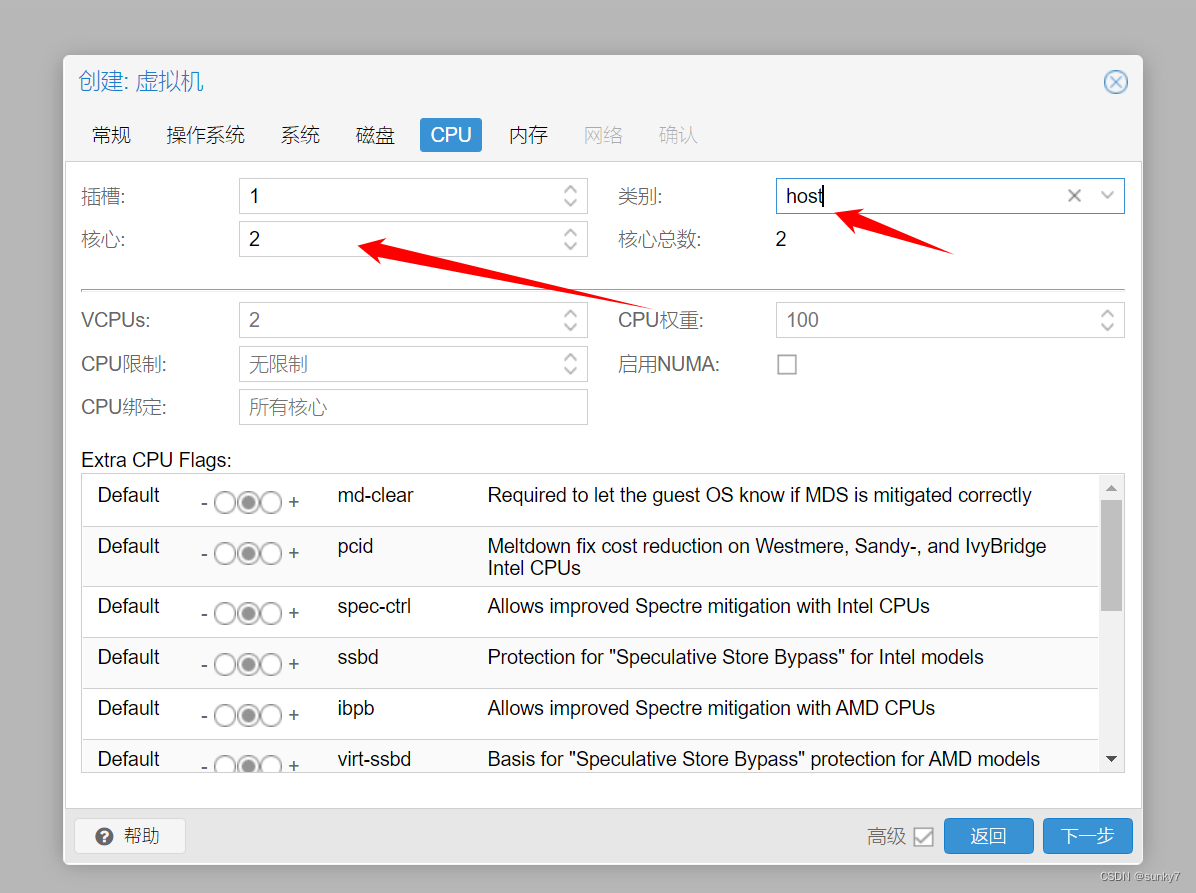Decrease 核心 value with the down stepper arrow
Screen dimensions: 1196x893
pyautogui.click(x=569, y=245)
